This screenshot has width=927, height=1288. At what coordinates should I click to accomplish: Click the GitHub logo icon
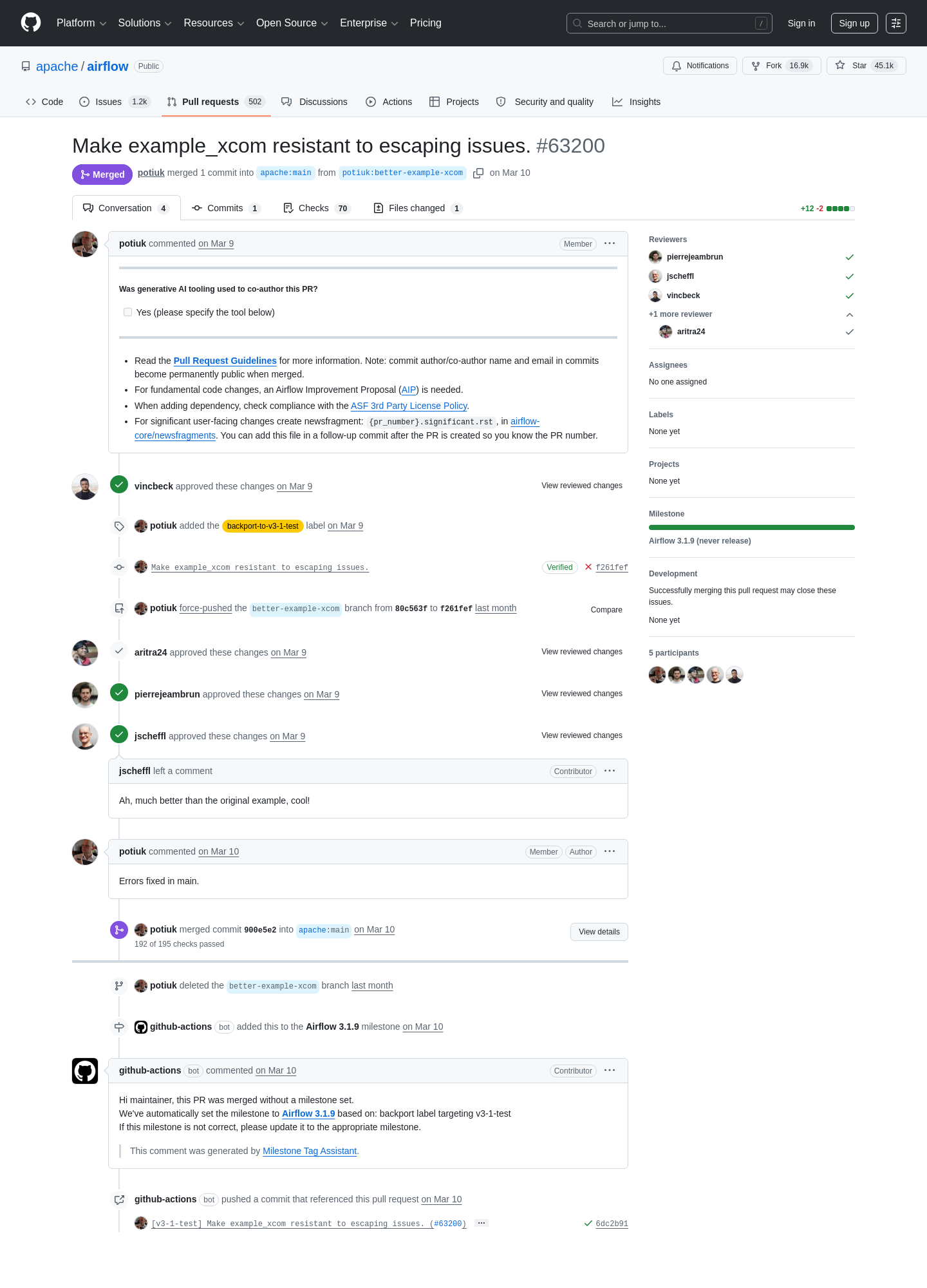[31, 23]
